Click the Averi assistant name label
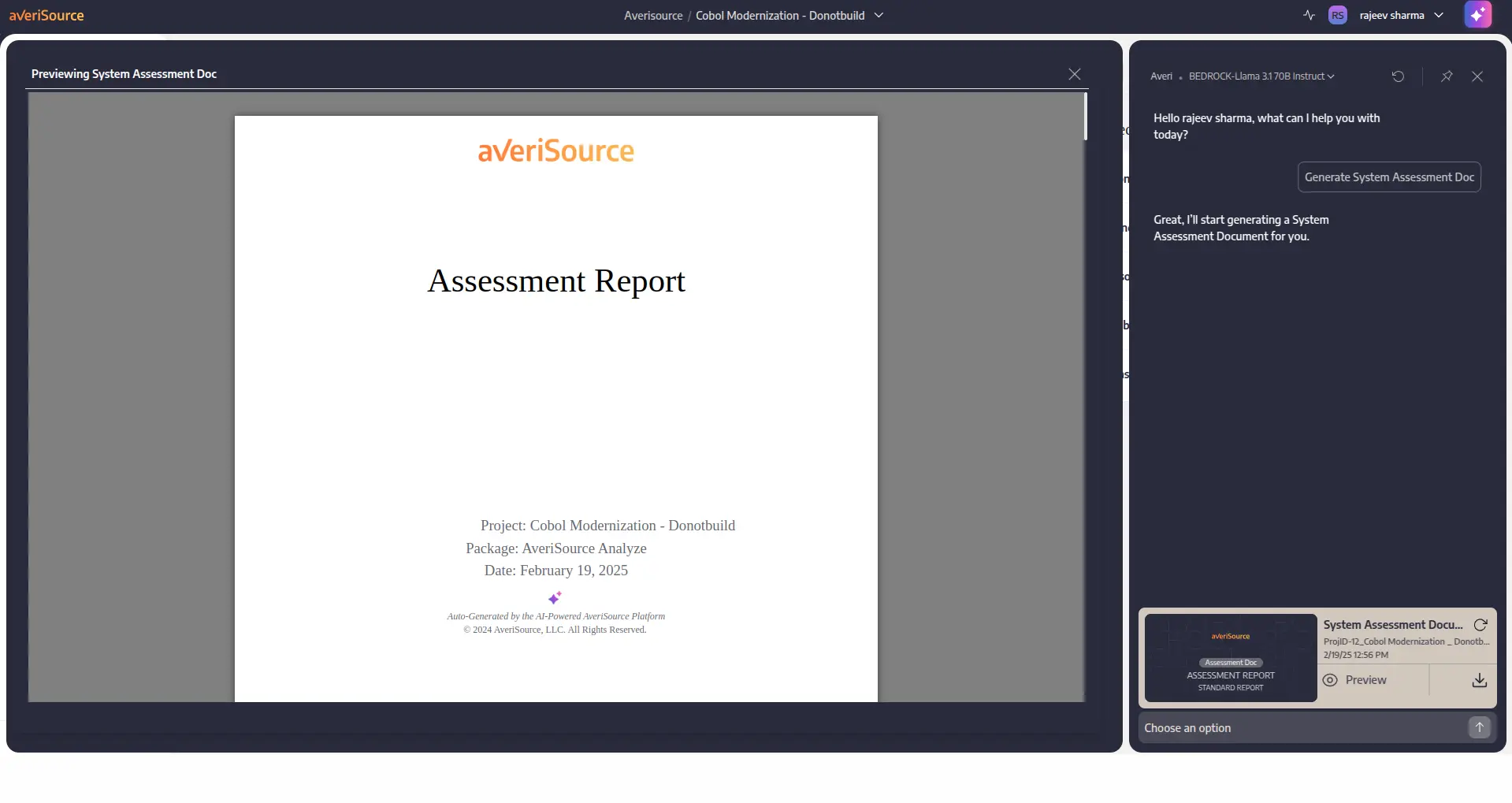1512x803 pixels. tap(1161, 76)
